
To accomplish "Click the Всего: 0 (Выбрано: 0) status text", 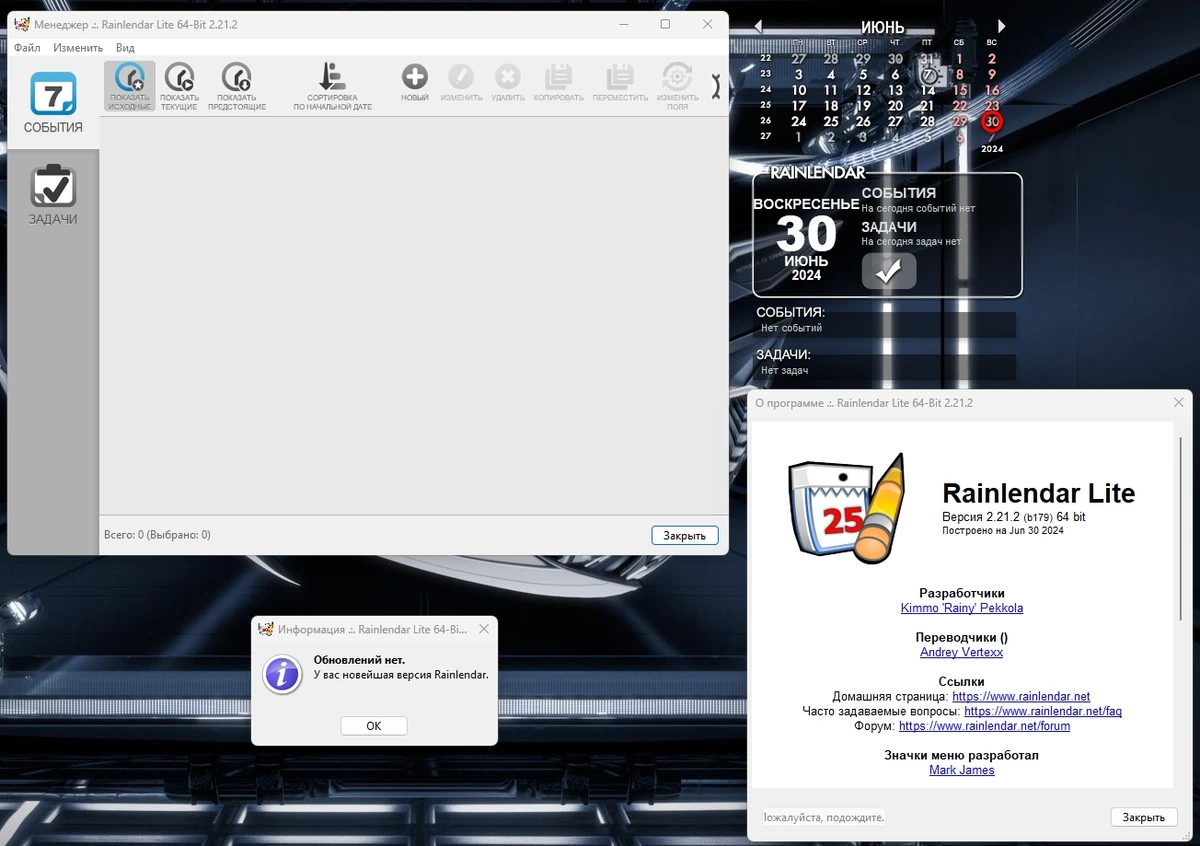I will click(x=157, y=535).
